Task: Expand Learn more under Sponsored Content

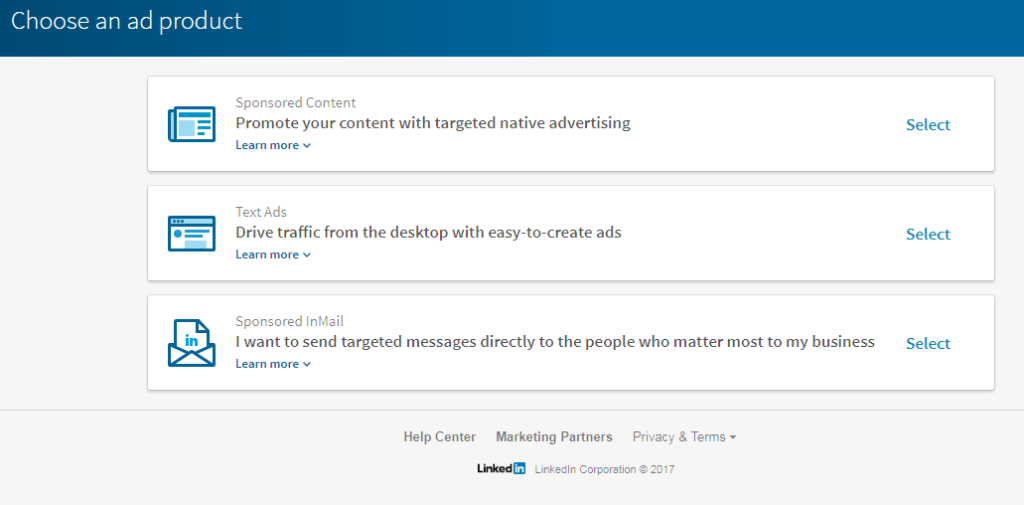Action: (273, 145)
